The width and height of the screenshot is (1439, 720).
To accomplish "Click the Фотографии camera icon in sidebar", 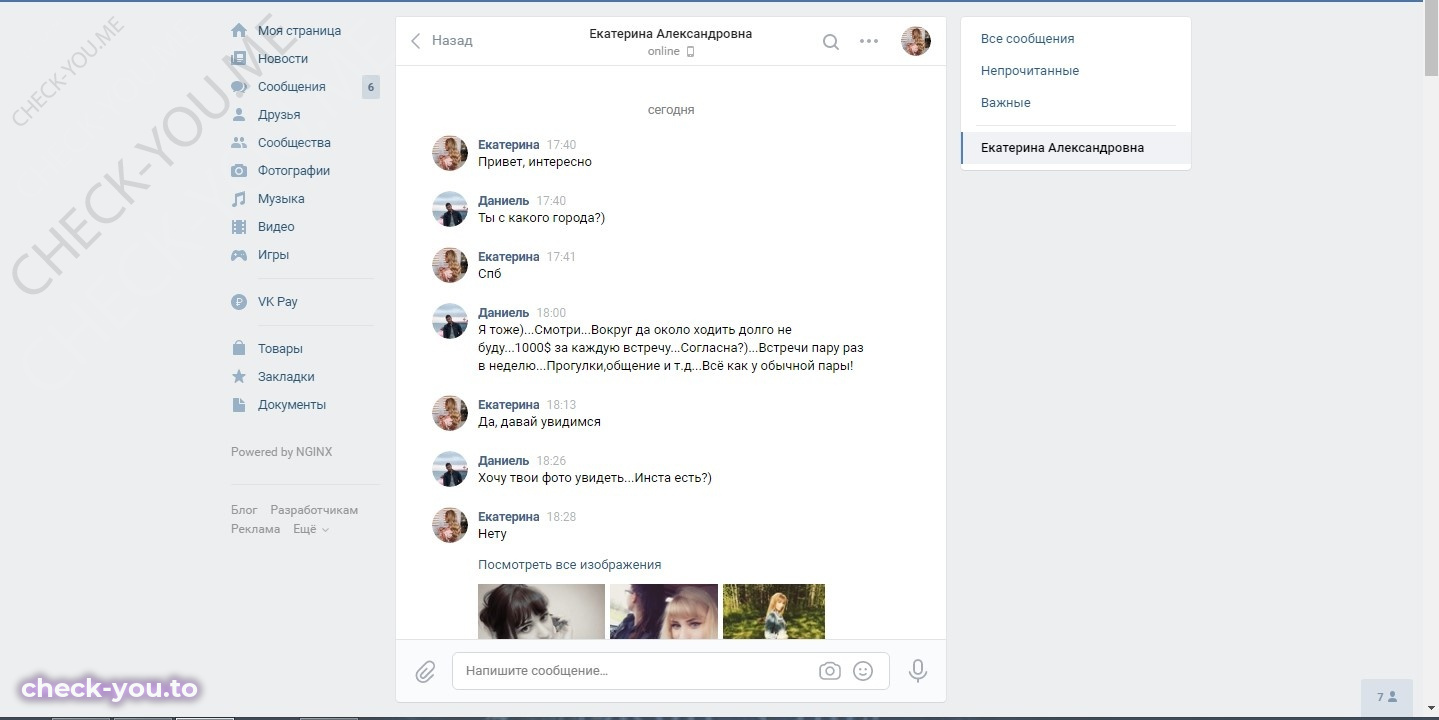I will tap(239, 171).
